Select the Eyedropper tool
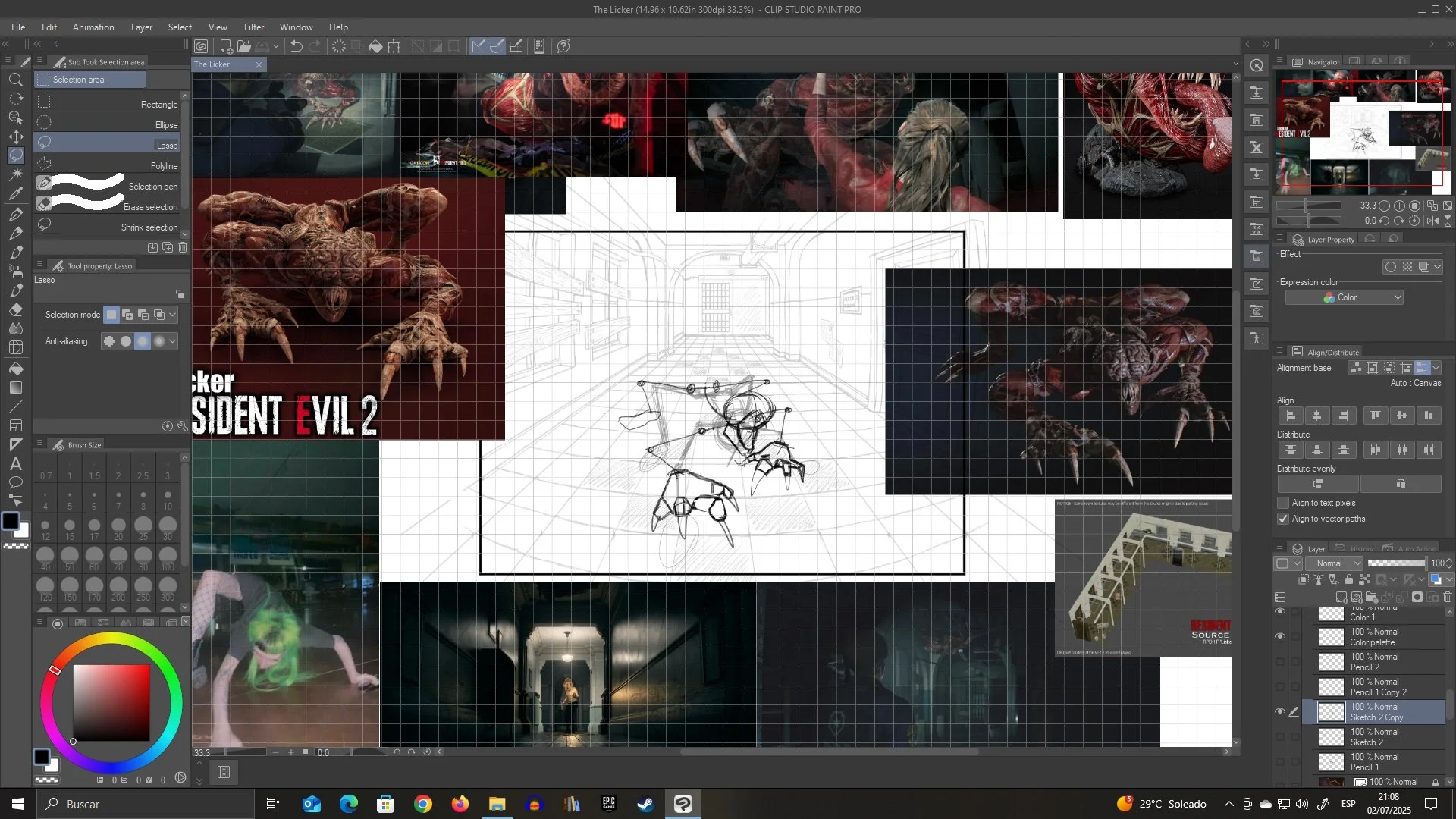This screenshot has width=1456, height=819. (16, 194)
